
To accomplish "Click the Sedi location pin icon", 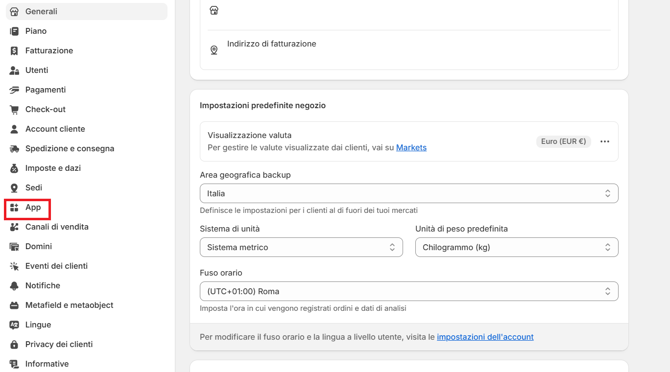I will tap(14, 188).
